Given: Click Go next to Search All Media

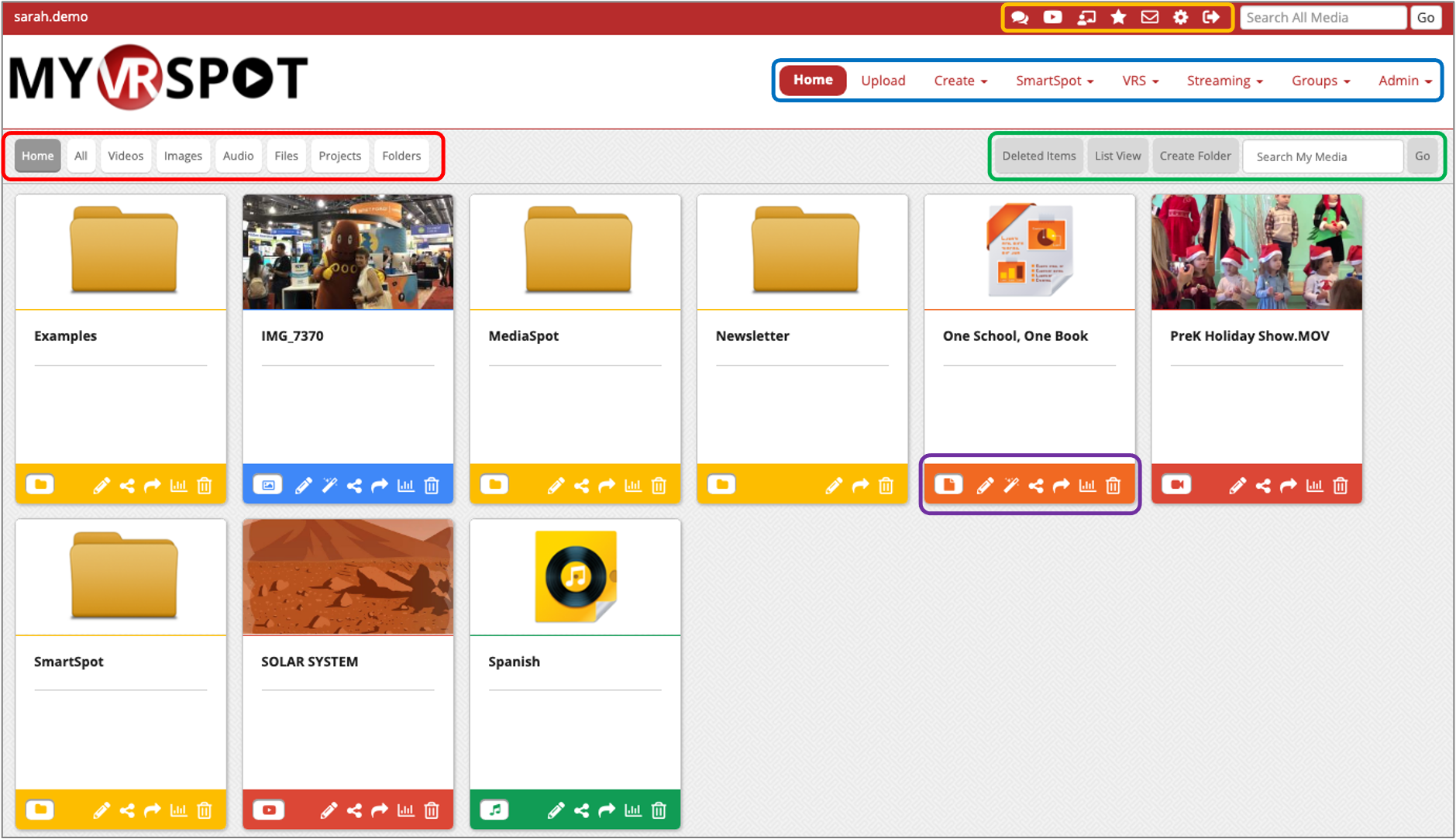Looking at the screenshot, I should (x=1426, y=17).
